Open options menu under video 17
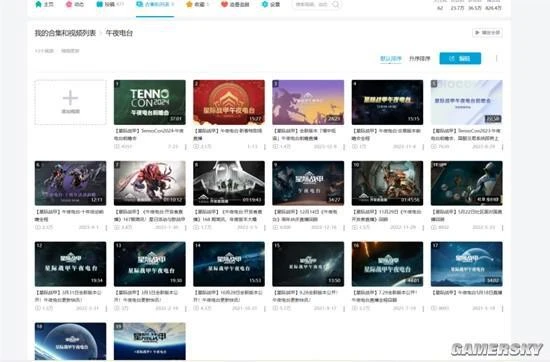This screenshot has width=550, height=362. [502, 308]
